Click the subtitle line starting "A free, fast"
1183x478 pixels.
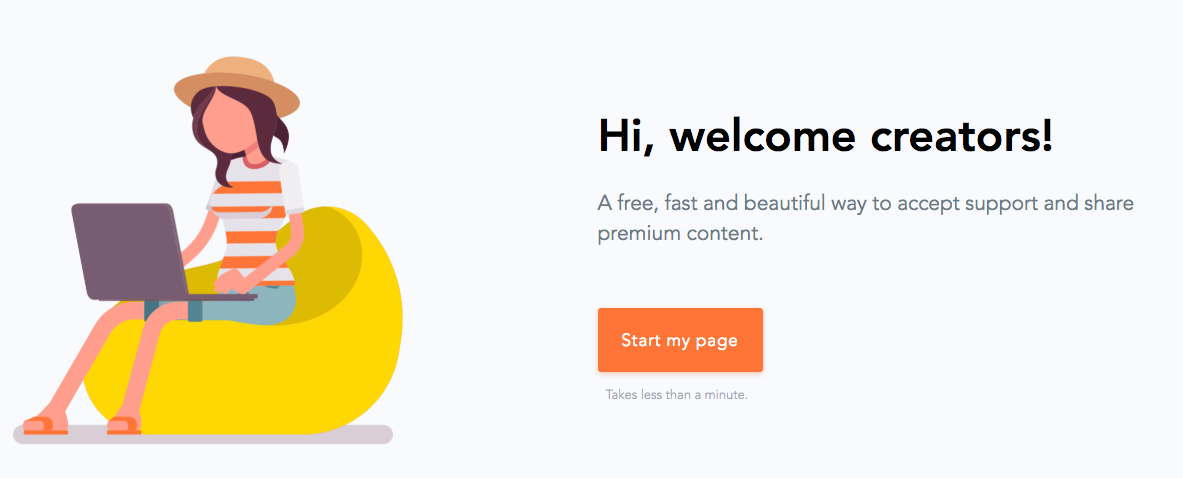click(865, 204)
